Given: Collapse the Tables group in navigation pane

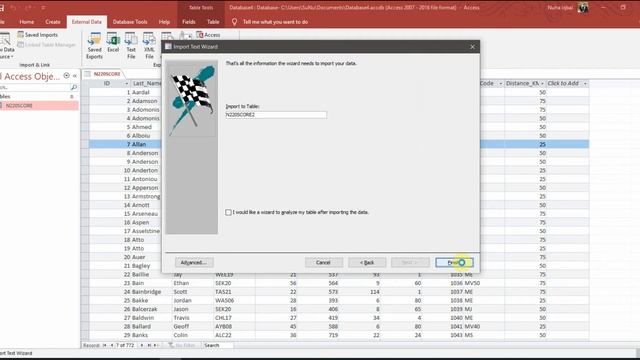Looking at the screenshot, I should (72, 97).
